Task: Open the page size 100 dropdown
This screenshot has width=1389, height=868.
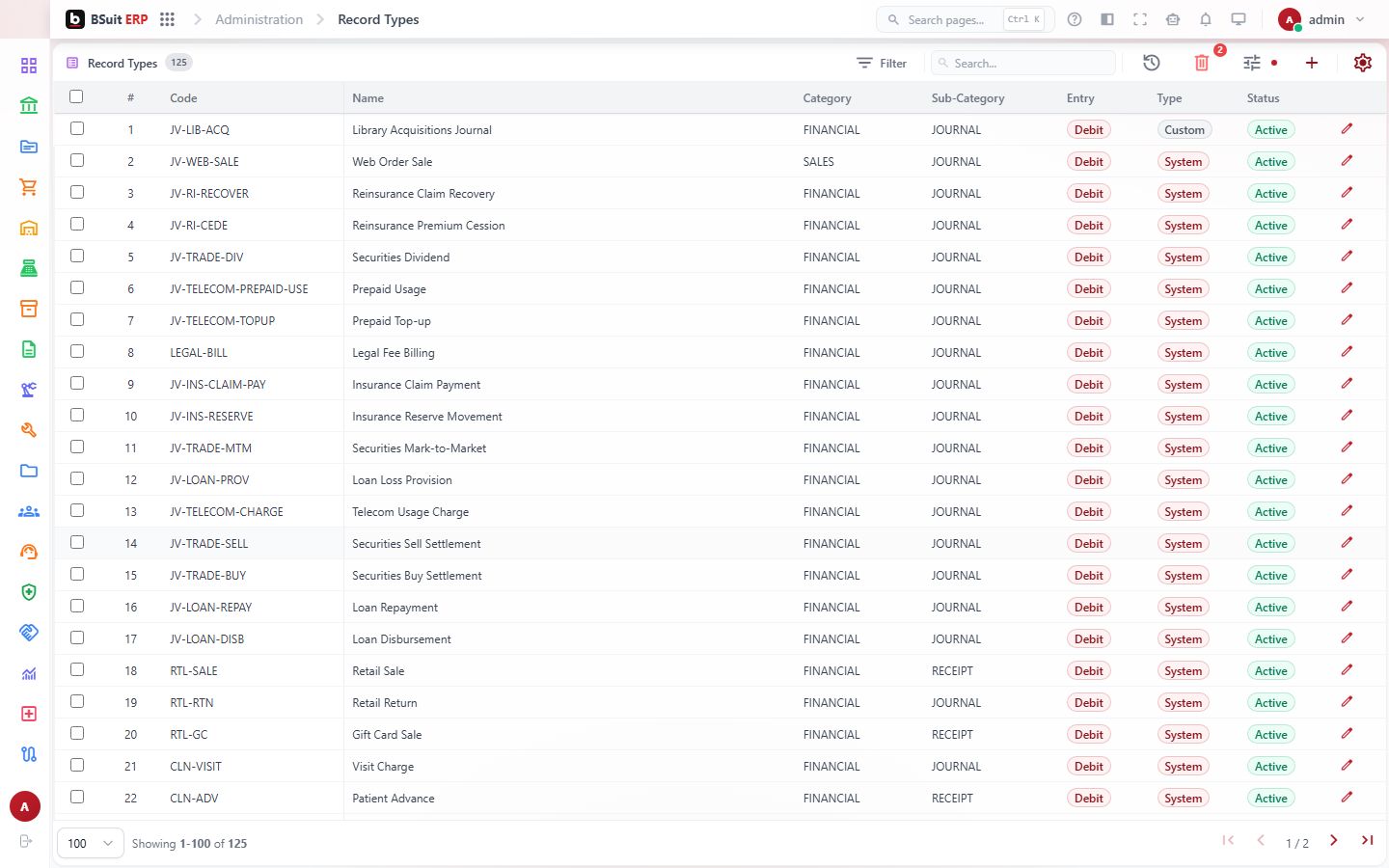Action: pyautogui.click(x=91, y=843)
